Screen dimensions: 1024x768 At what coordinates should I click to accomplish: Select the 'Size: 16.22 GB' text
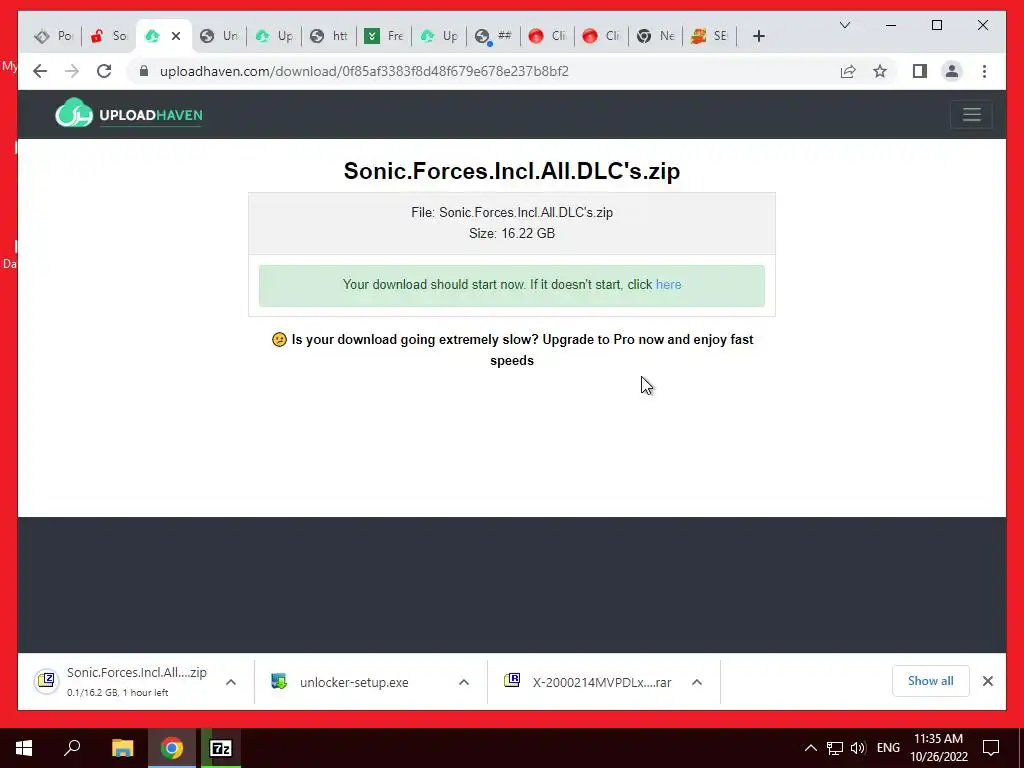point(512,234)
